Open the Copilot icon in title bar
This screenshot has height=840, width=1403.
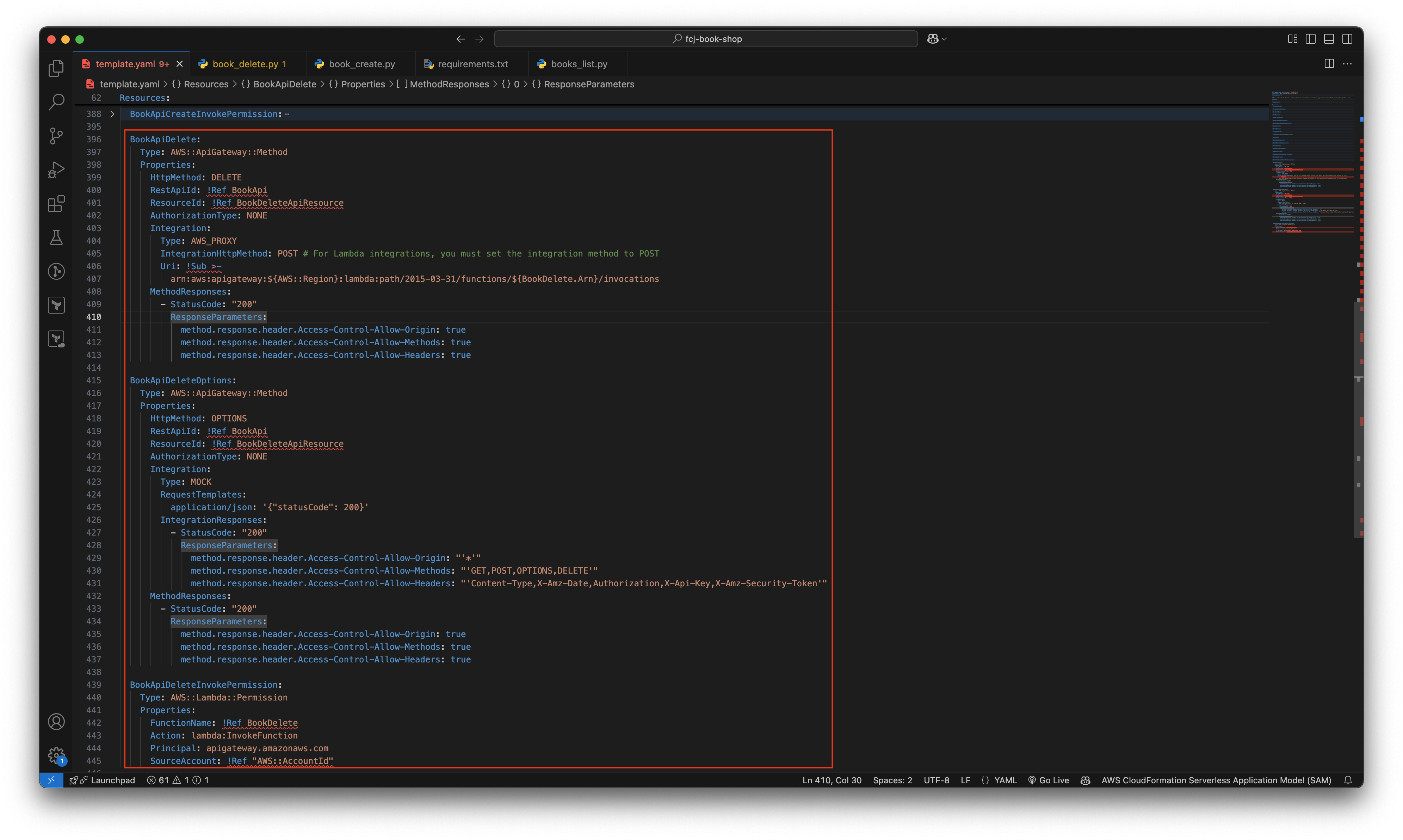click(933, 39)
